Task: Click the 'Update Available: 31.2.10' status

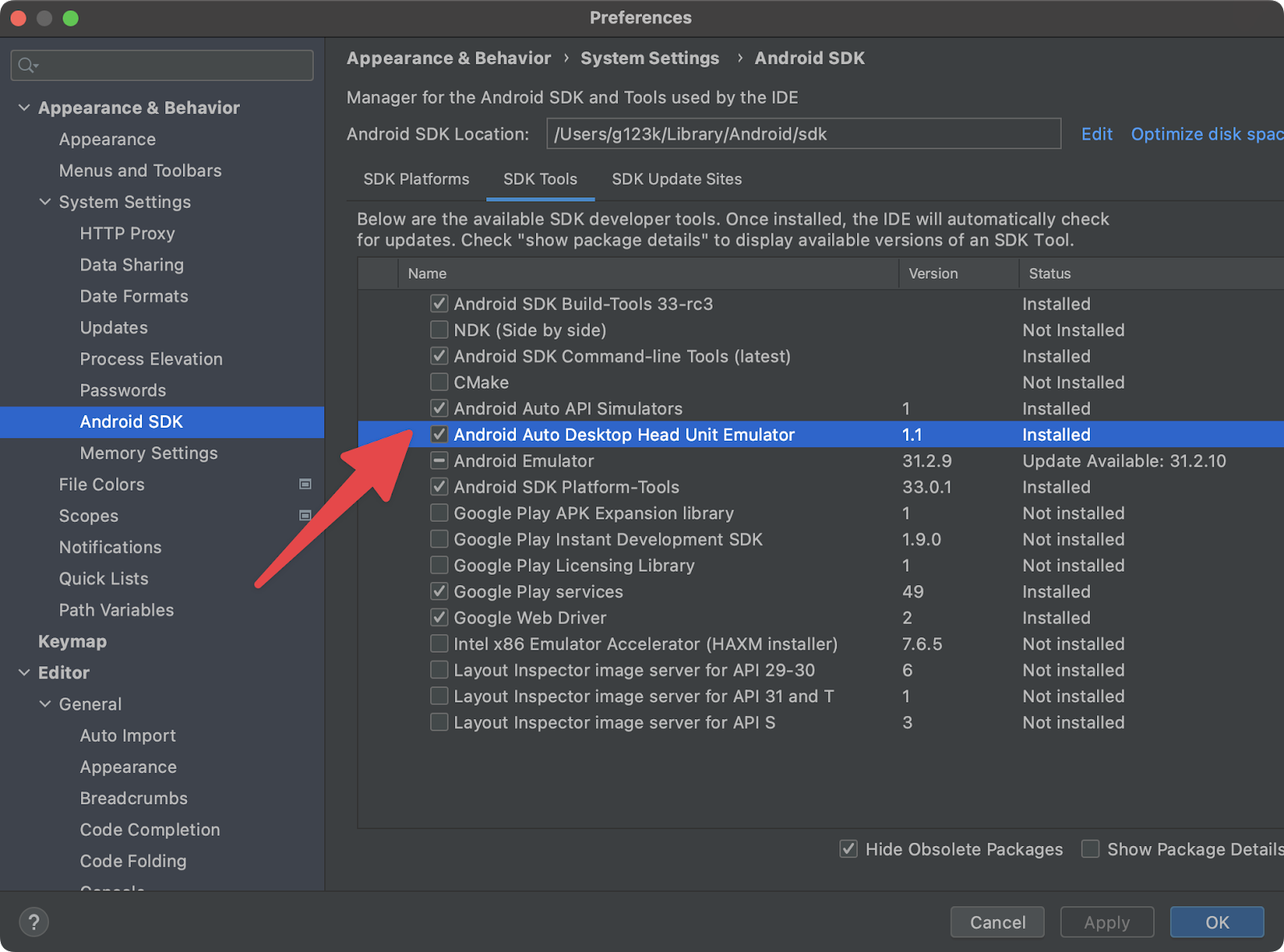Action: click(x=1123, y=461)
